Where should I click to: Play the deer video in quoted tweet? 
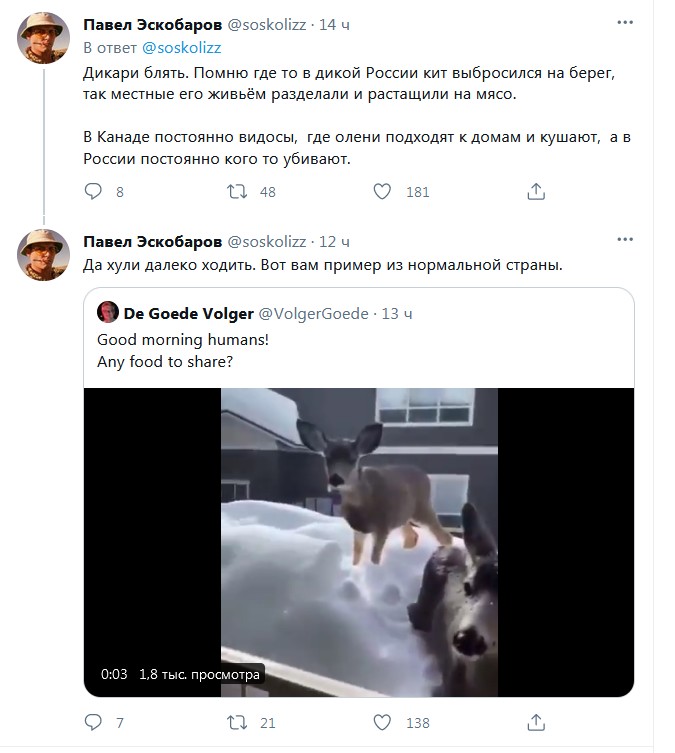tap(358, 541)
